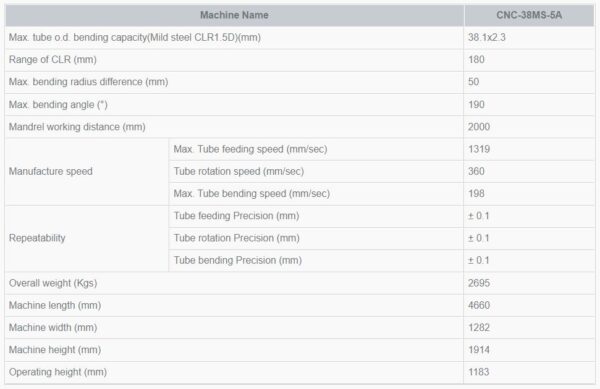The height and width of the screenshot is (389, 600).
Task: Click the Manufacture speed group cell
Action: pos(86,171)
